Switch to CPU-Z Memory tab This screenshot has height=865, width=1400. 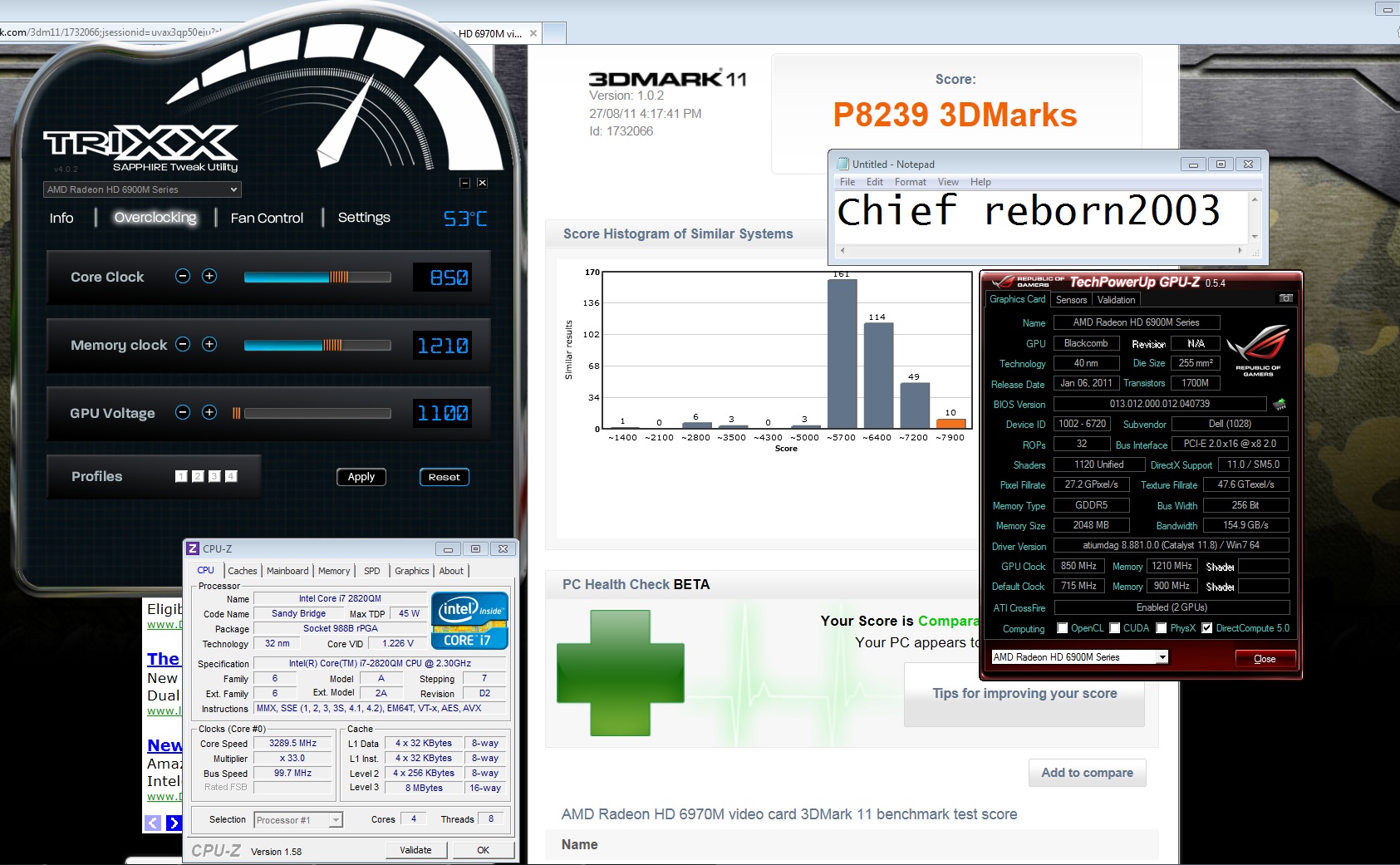tap(334, 571)
